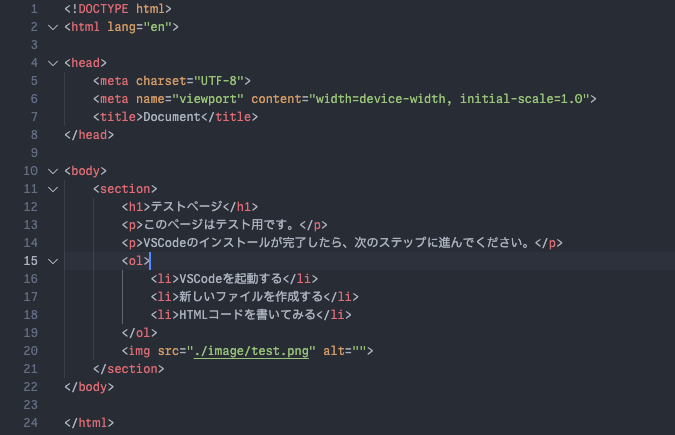The image size is (675, 435).
Task: Click the VSCodeを起動する list item text
Action: [230, 278]
